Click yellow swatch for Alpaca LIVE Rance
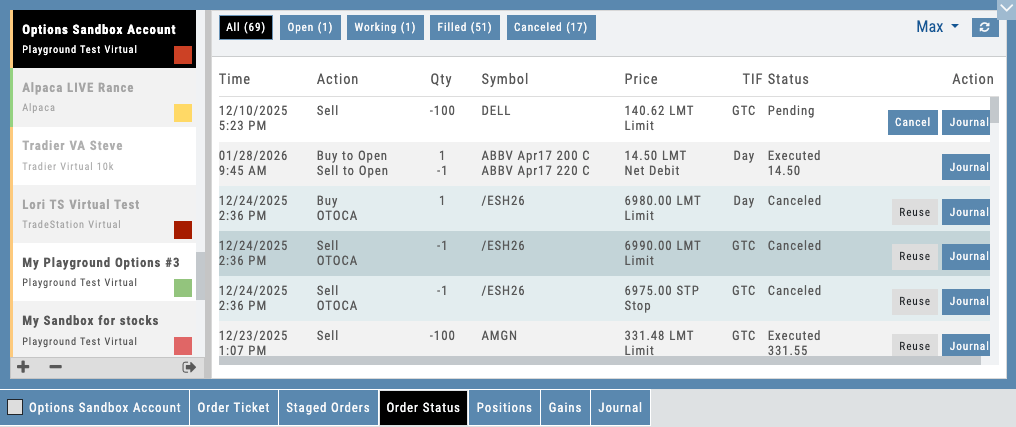 [x=183, y=112]
